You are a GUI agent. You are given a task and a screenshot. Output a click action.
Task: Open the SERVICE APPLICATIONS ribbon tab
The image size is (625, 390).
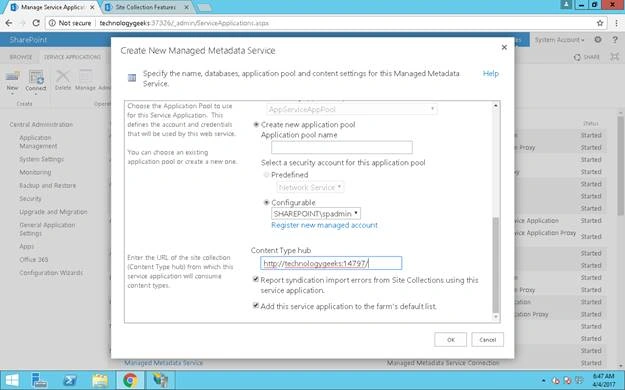coord(72,57)
